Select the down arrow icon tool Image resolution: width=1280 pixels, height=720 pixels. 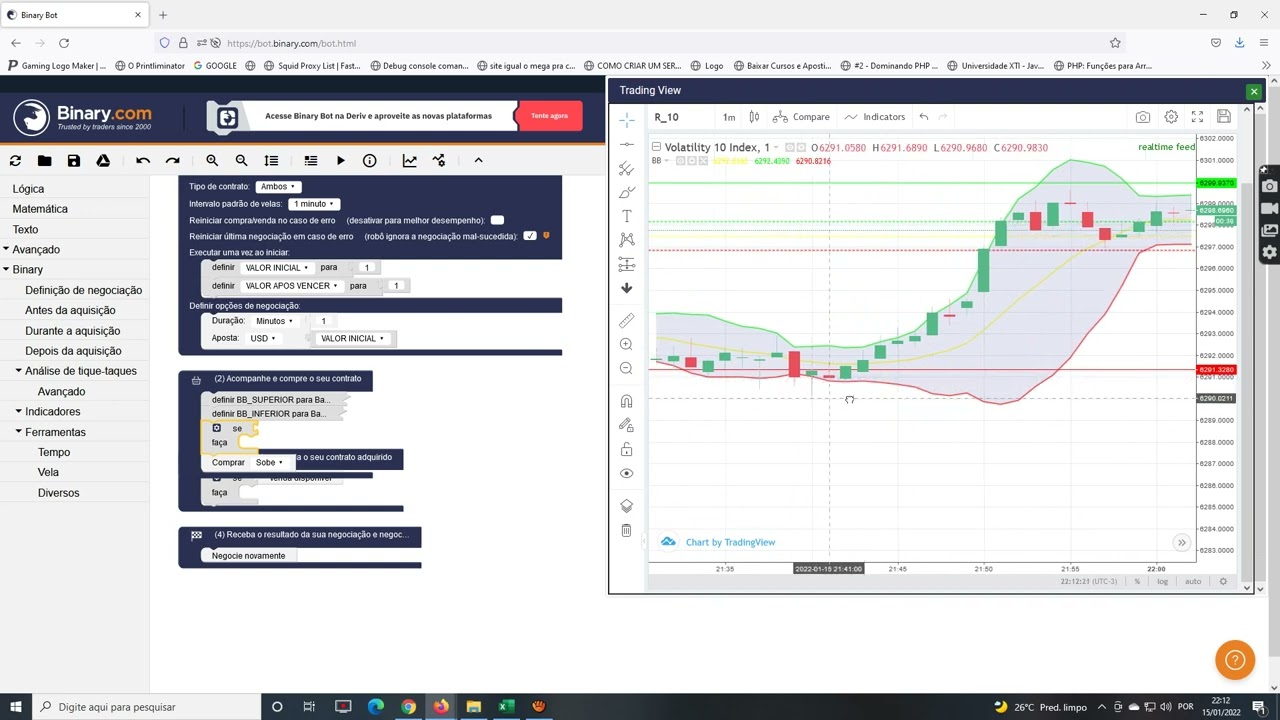[626, 288]
